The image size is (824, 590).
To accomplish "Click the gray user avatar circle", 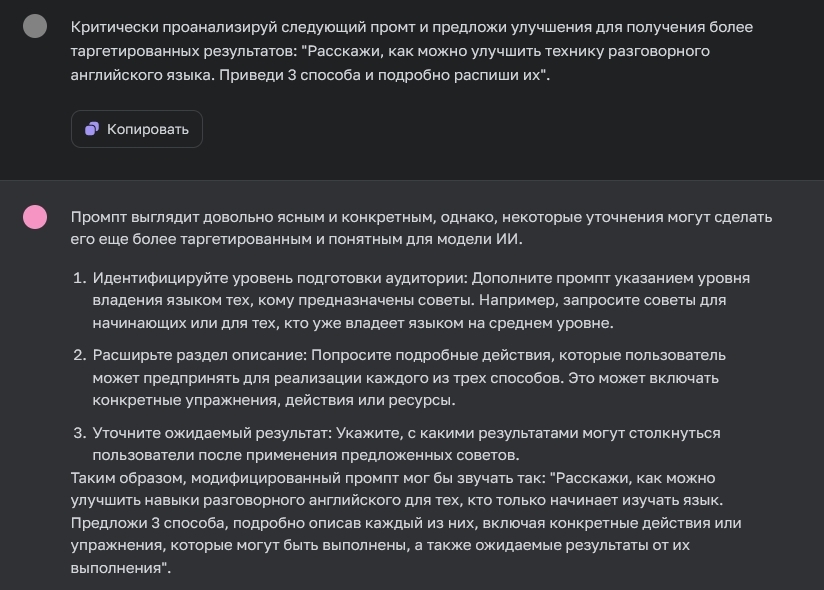I will [x=35, y=27].
